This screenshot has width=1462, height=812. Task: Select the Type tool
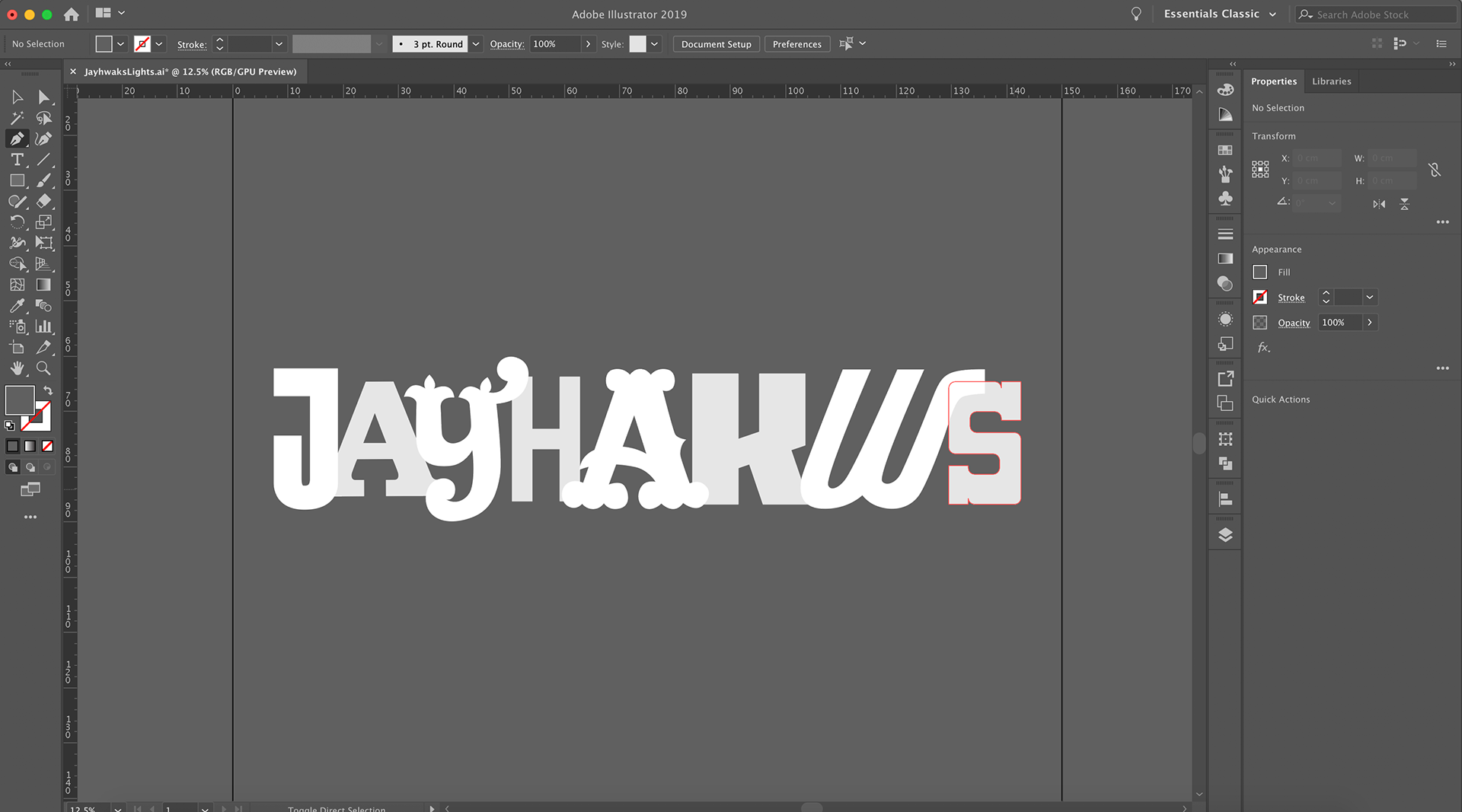pos(18,160)
